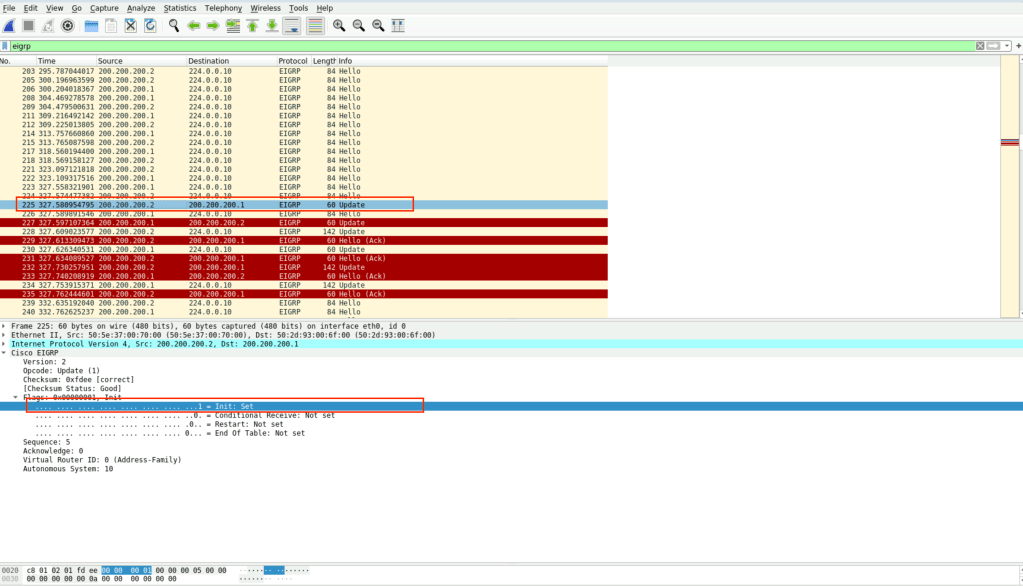
Task: Start capturing packets with shark fin icon
Action: 10,25
